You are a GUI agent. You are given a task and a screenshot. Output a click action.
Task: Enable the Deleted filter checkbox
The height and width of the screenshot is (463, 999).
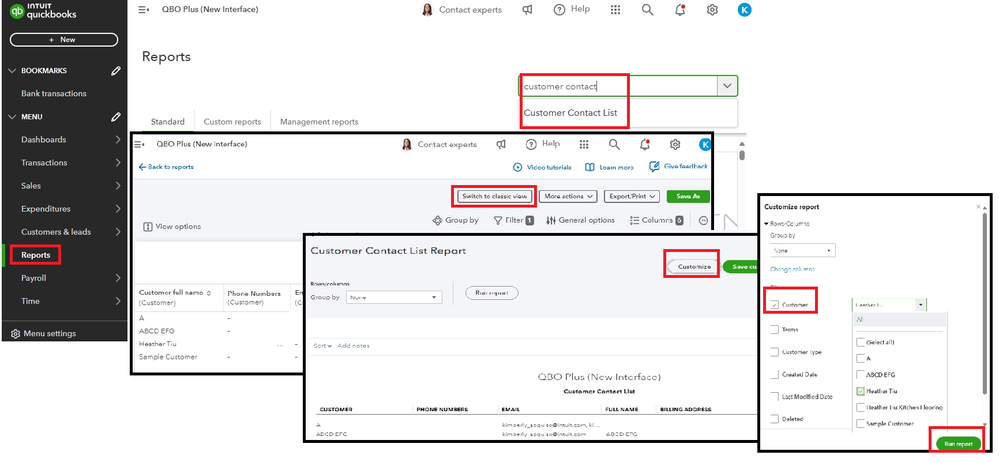pyautogui.click(x=774, y=419)
